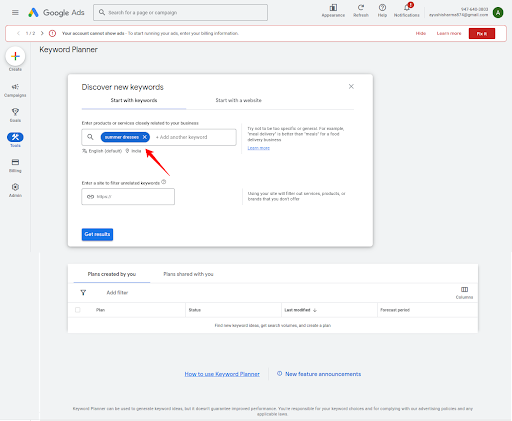
Task: Open Billing in the sidebar
Action: (x=15, y=165)
